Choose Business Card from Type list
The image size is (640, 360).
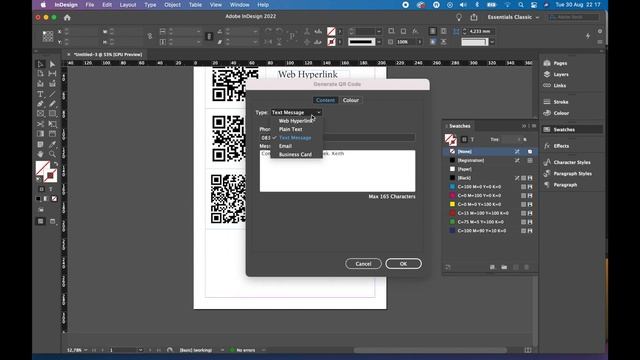pyautogui.click(x=295, y=155)
